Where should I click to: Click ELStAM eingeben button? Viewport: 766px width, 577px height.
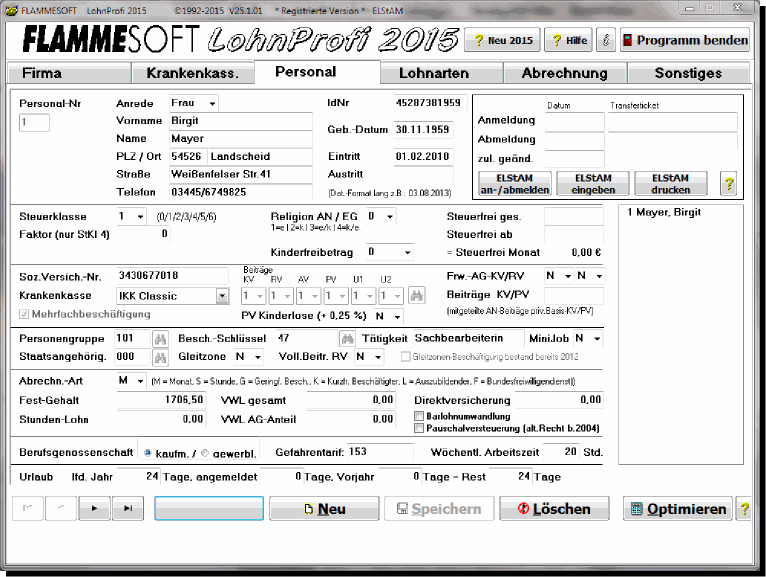click(593, 184)
